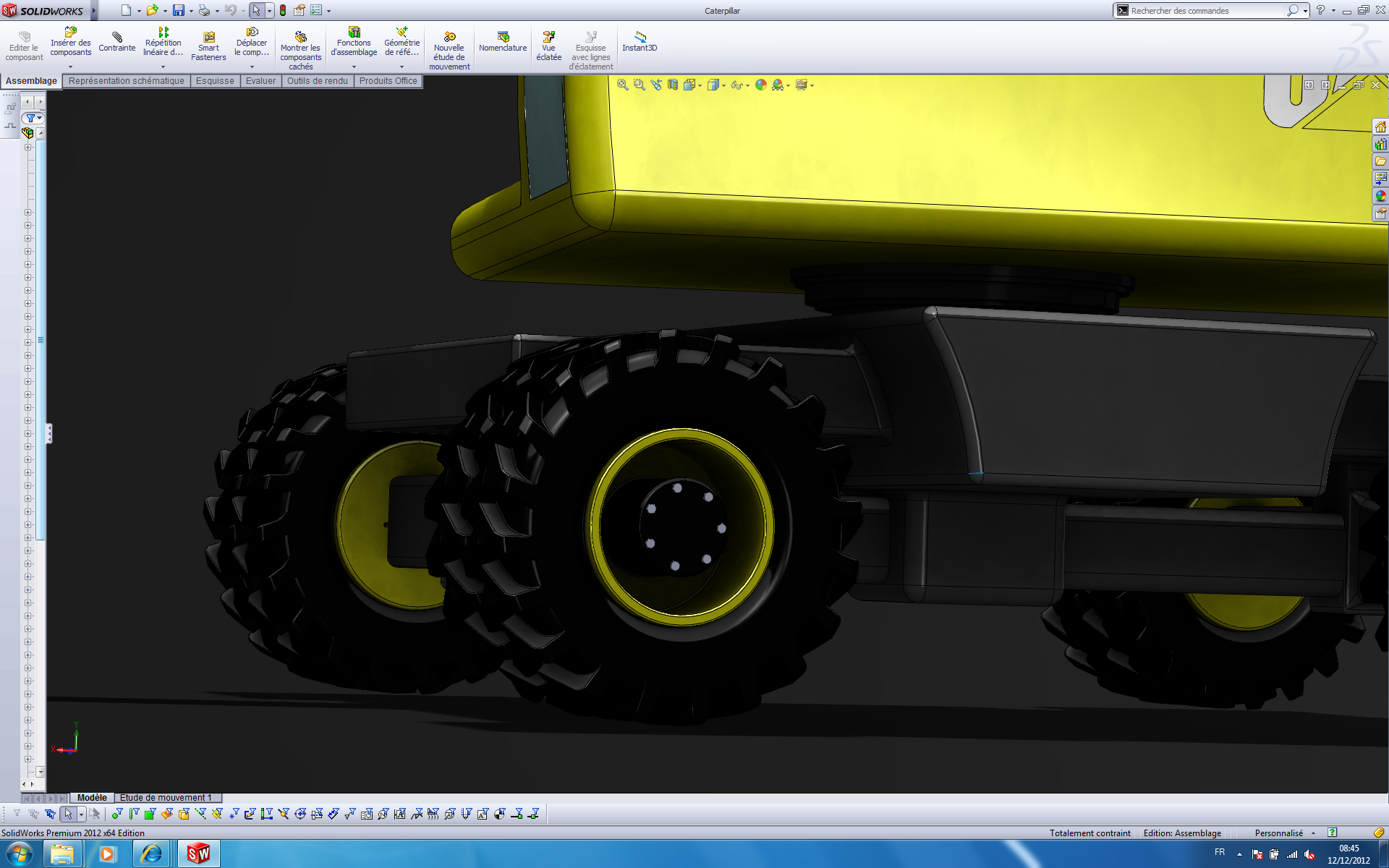The image size is (1389, 868).
Task: Toggle filter solid bodies selection filter
Action: 184,814
